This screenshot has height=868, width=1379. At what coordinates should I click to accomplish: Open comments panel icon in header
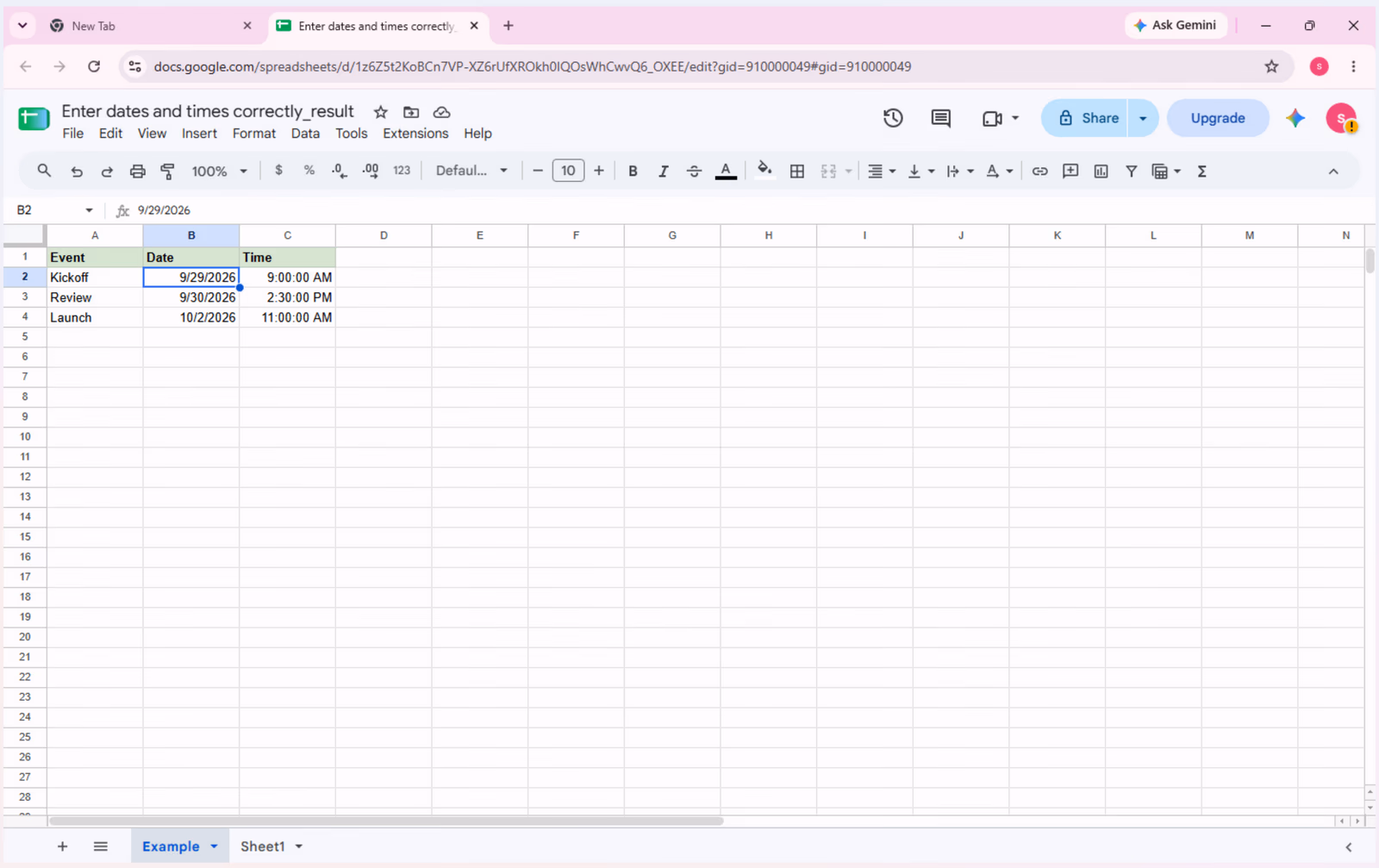click(941, 118)
